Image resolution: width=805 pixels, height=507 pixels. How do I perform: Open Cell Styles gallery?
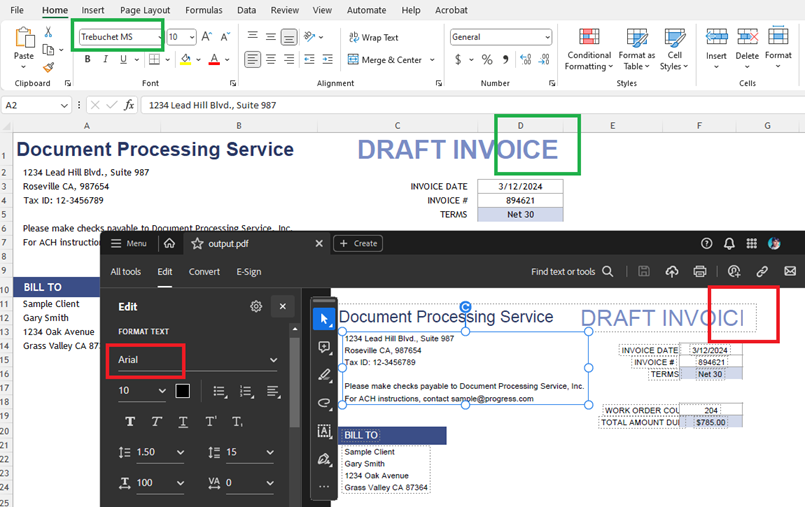click(x=674, y=49)
